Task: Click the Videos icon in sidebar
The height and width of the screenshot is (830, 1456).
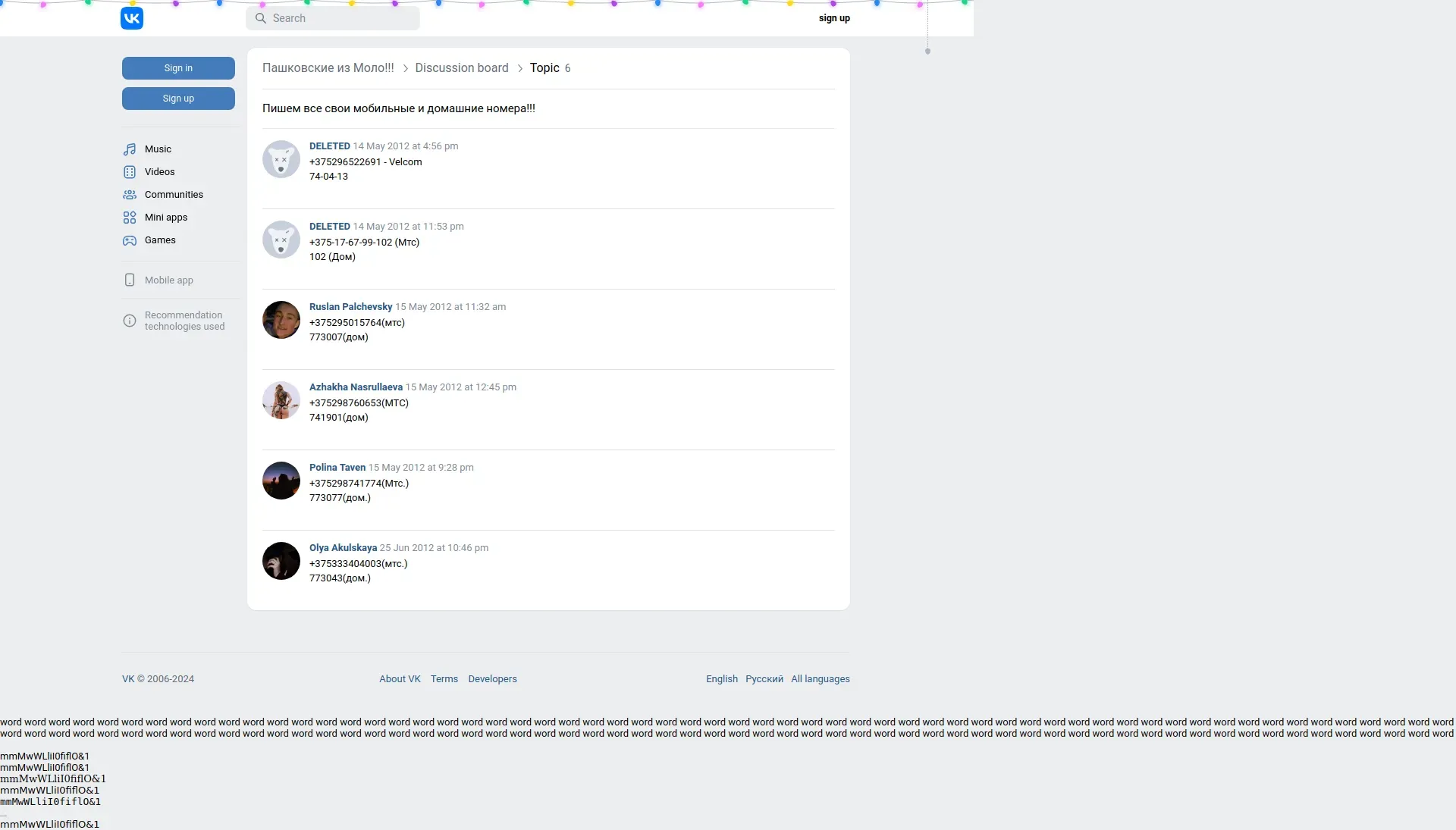Action: click(x=130, y=172)
